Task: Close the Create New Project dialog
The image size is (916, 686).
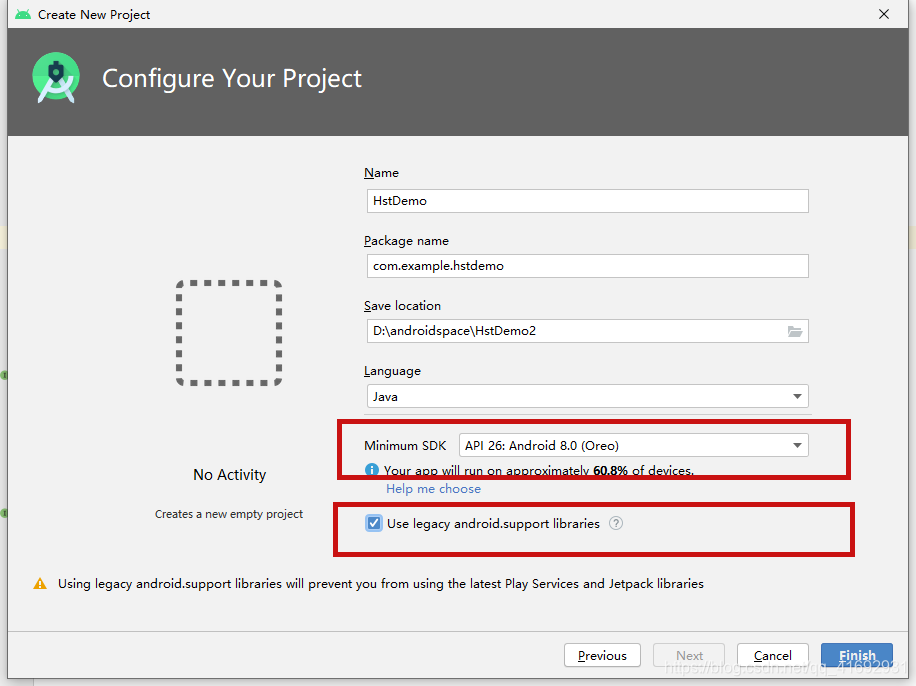Action: [x=884, y=14]
